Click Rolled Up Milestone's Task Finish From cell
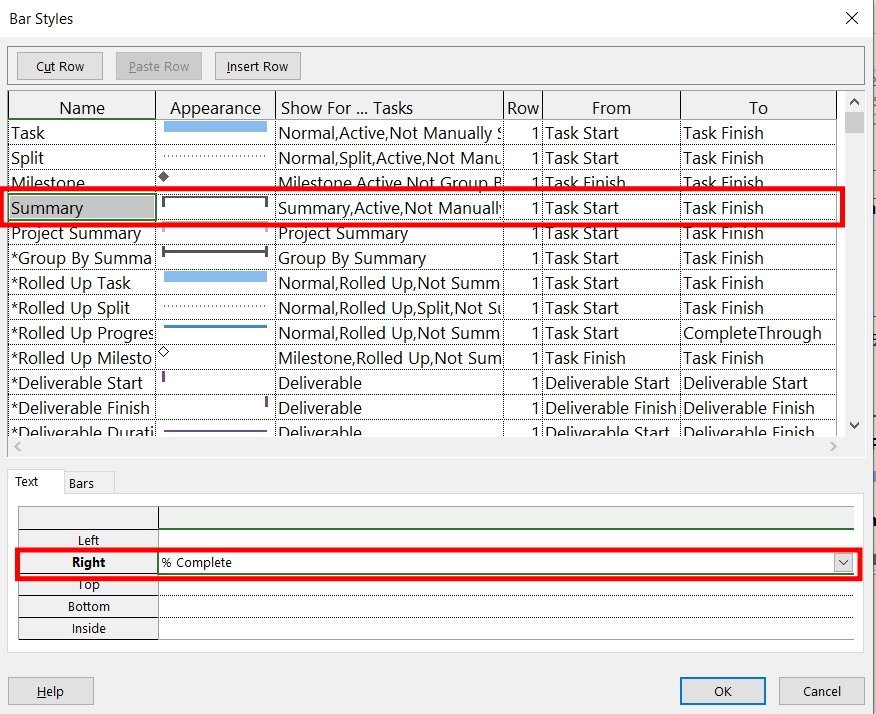Image resolution: width=876 pixels, height=714 pixels. [x=611, y=358]
